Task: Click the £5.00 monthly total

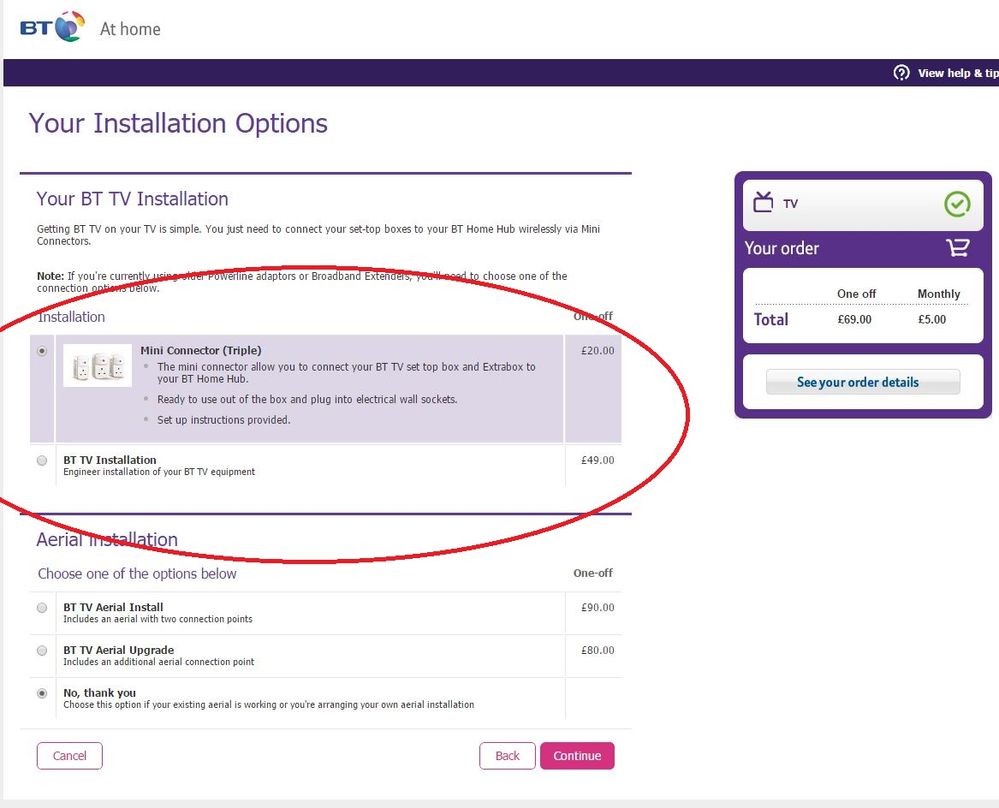Action: click(931, 319)
